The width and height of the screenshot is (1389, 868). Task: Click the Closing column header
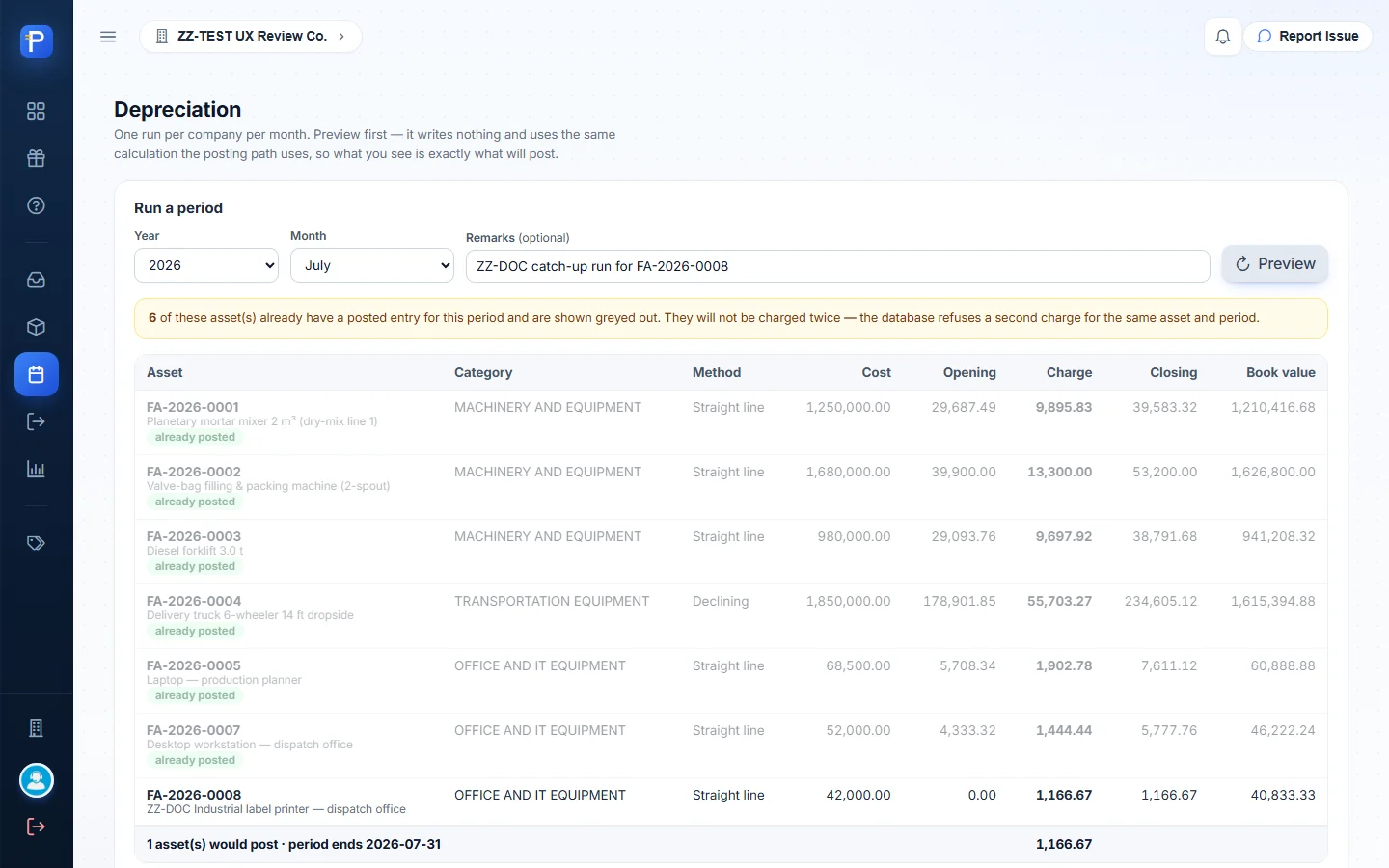point(1174,372)
